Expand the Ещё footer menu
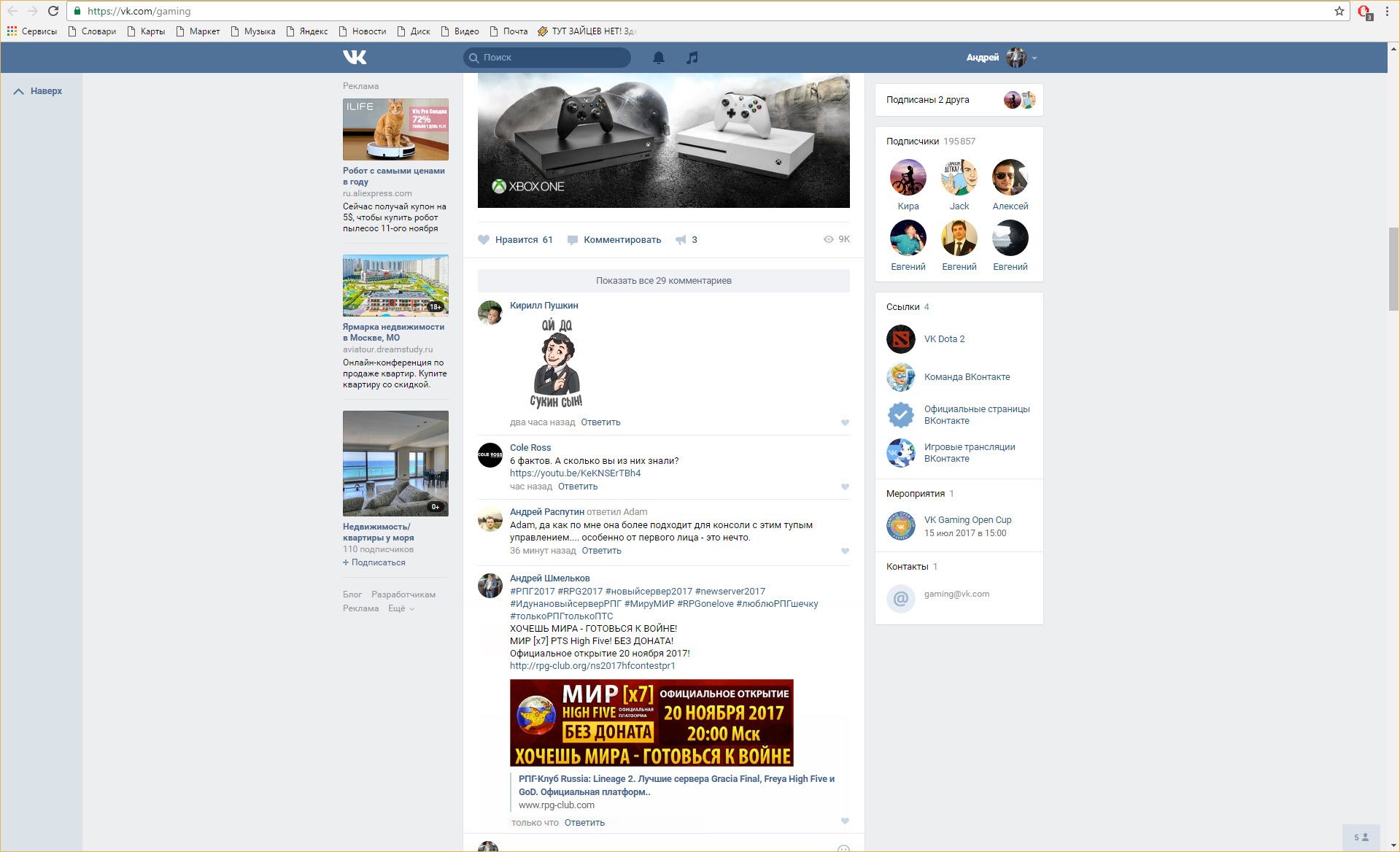The image size is (1400, 852). tap(401, 608)
